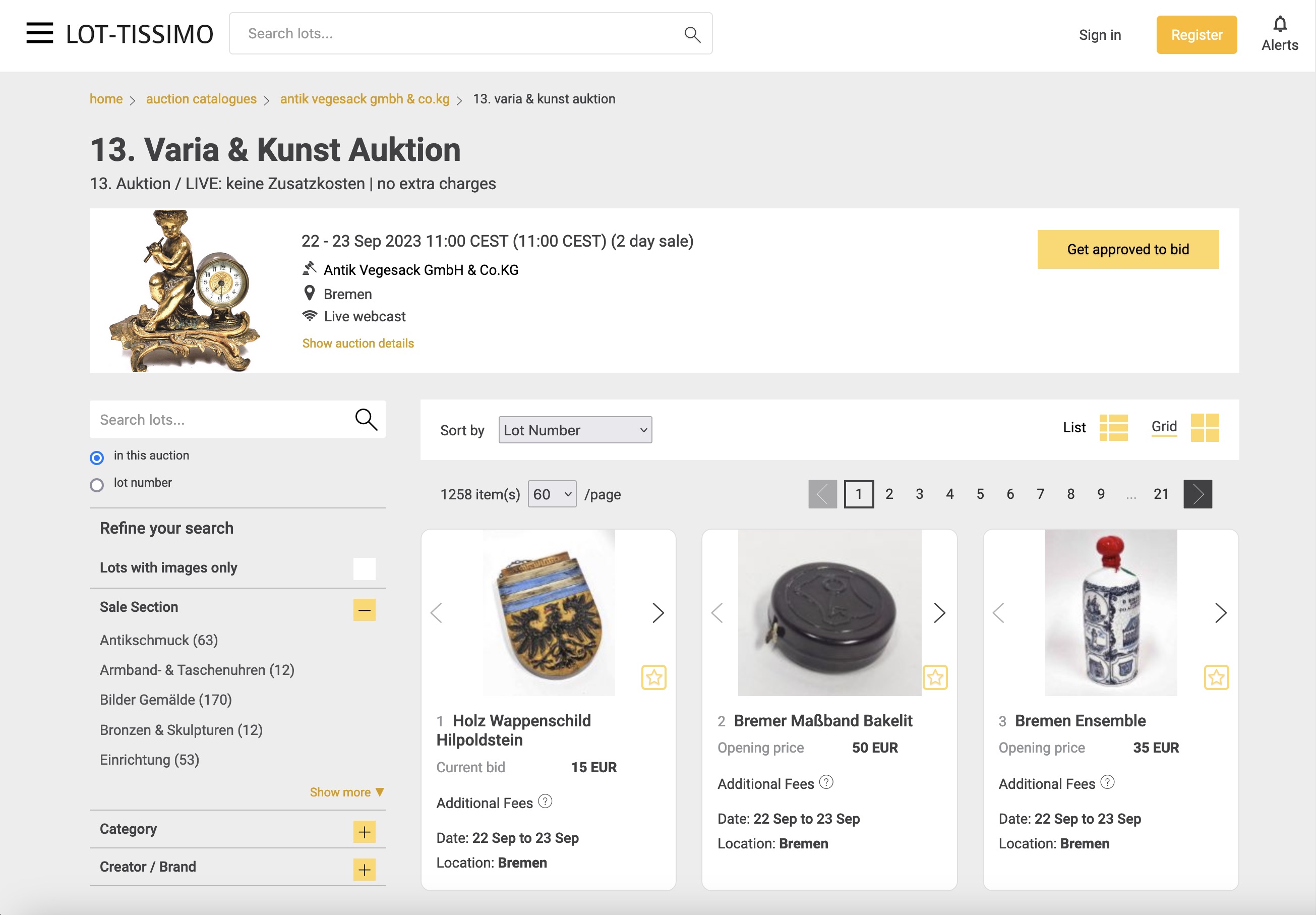Open the hamburger menu icon
The height and width of the screenshot is (915, 1316).
[x=39, y=33]
